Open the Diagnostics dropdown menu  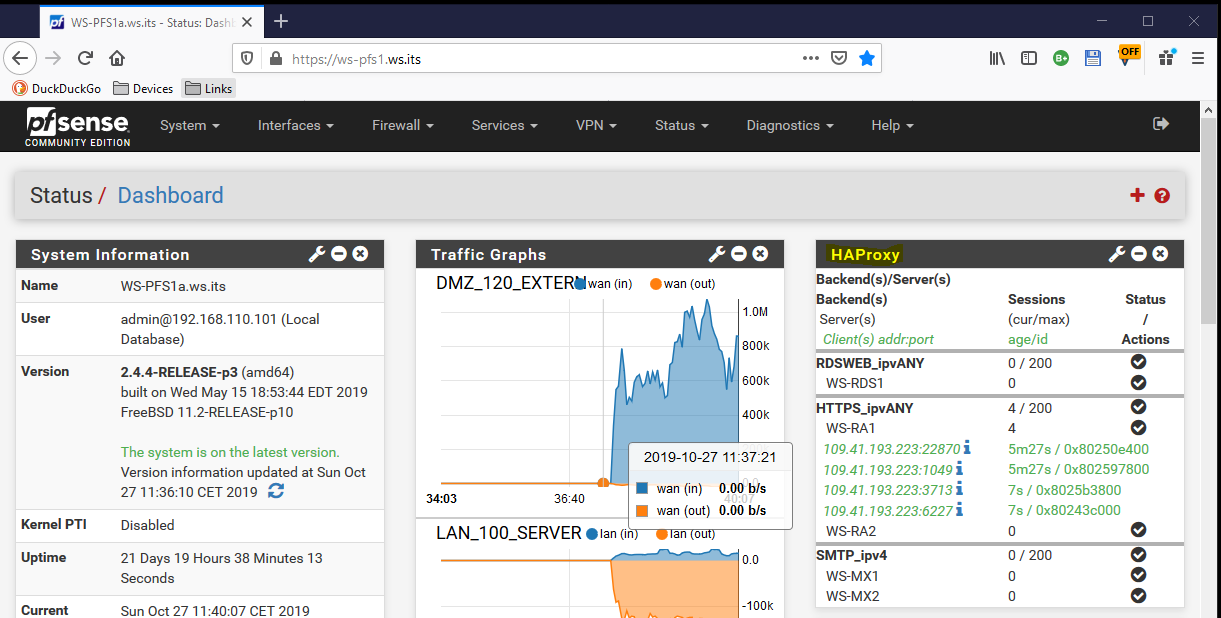point(790,125)
